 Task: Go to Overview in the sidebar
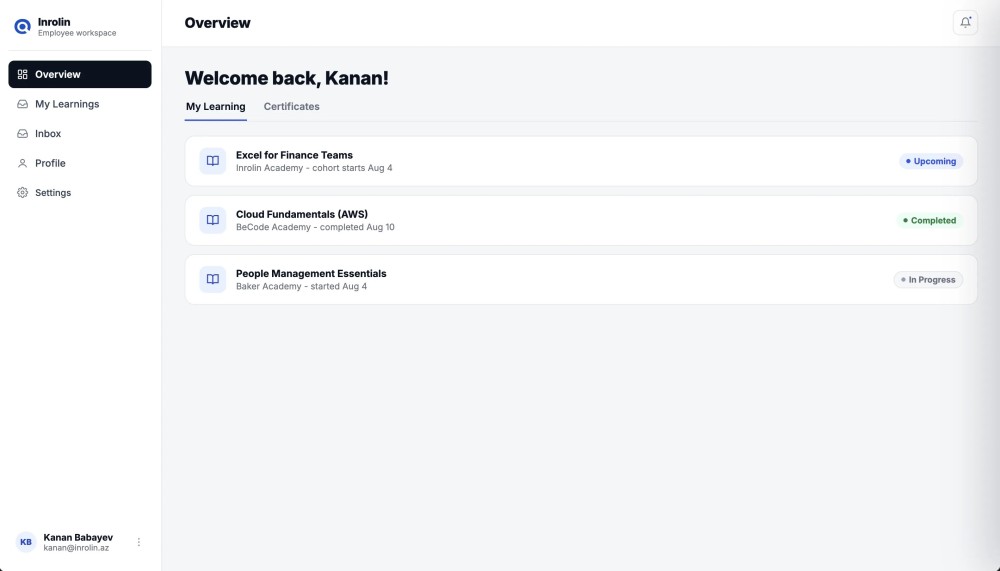point(80,75)
